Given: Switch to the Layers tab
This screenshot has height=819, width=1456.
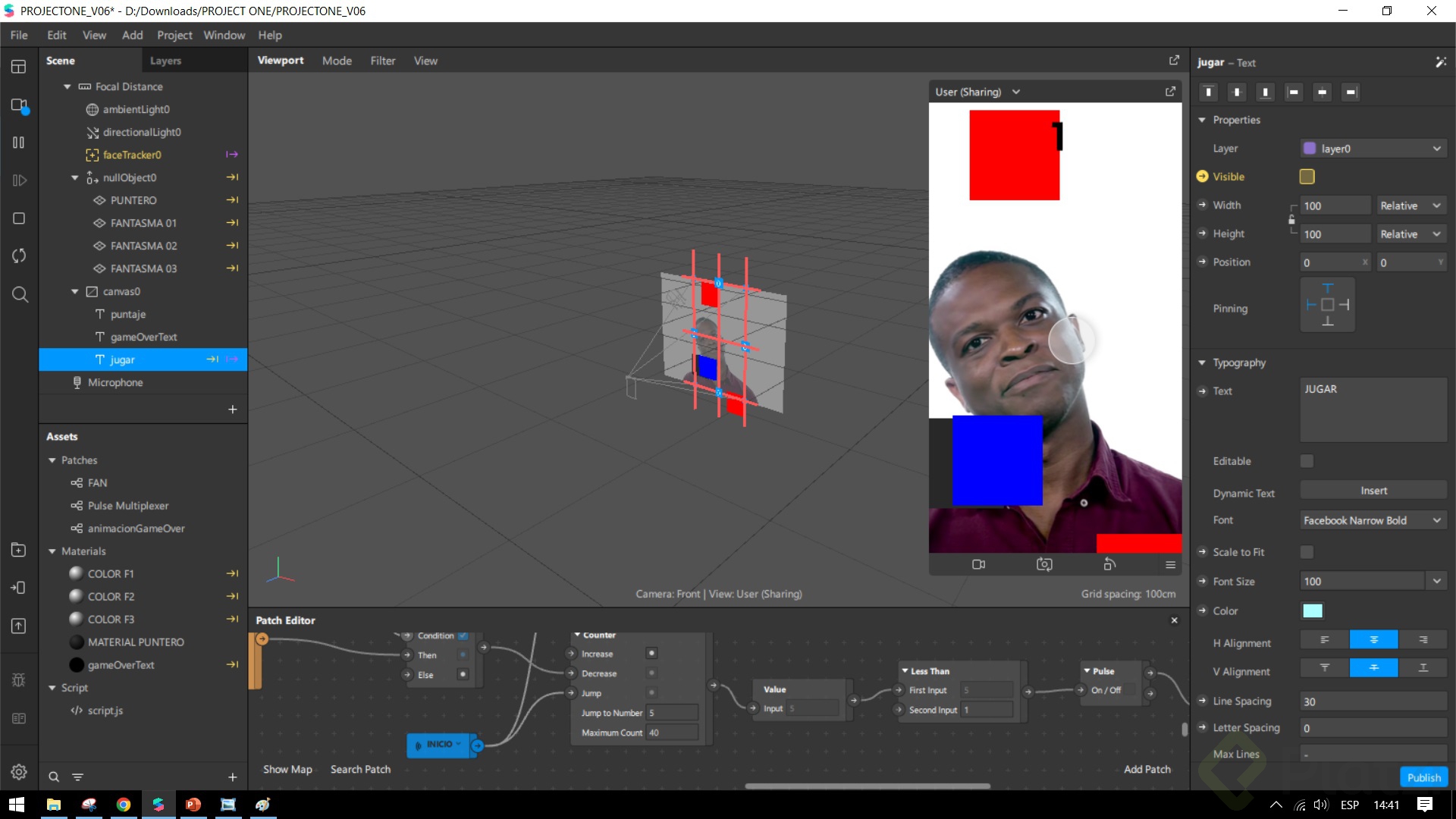Looking at the screenshot, I should pyautogui.click(x=165, y=61).
